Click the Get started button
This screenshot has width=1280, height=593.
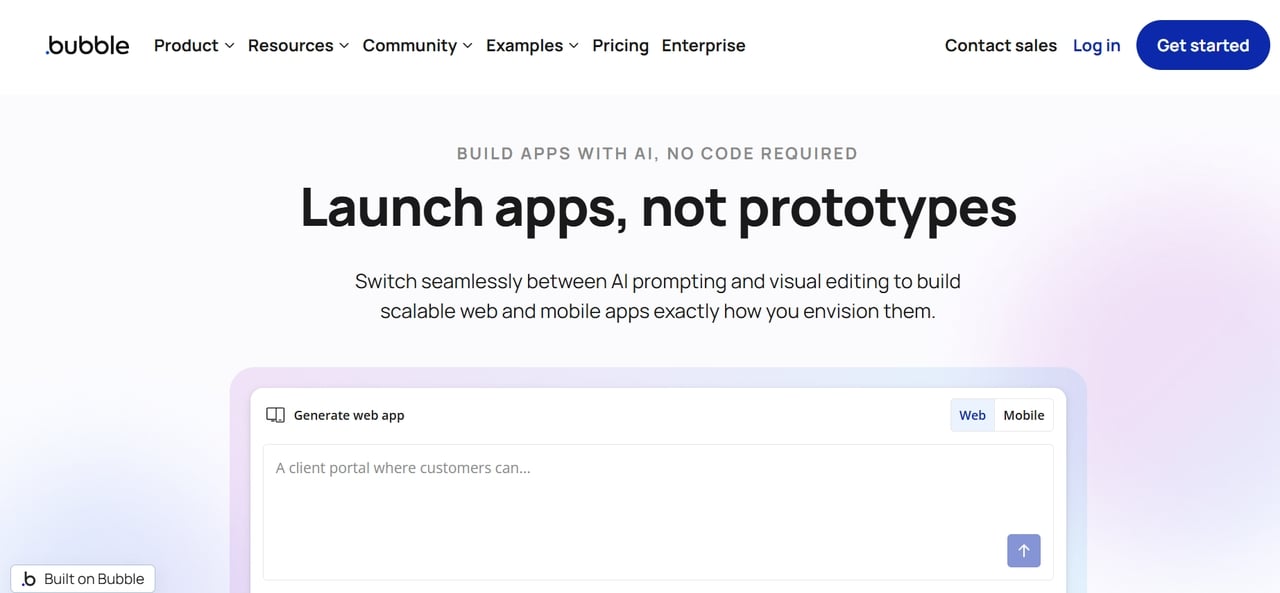[1203, 45]
